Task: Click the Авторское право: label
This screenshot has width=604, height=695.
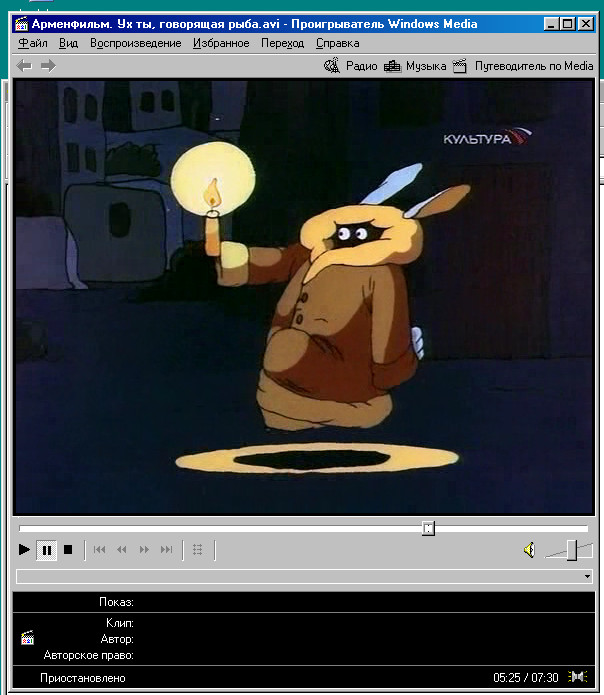Action: [89, 656]
